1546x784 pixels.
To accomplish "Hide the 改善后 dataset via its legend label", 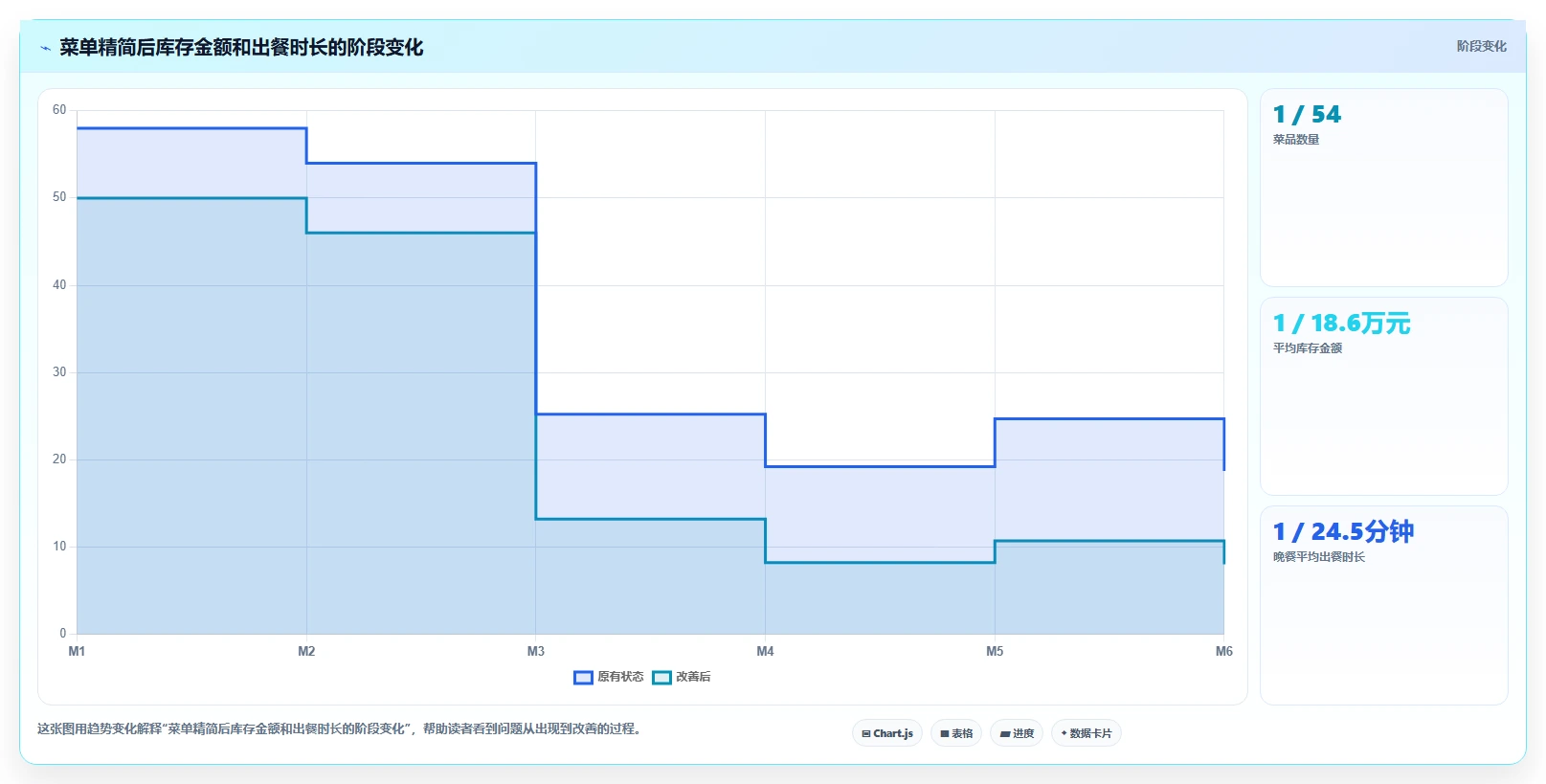I will point(693,677).
